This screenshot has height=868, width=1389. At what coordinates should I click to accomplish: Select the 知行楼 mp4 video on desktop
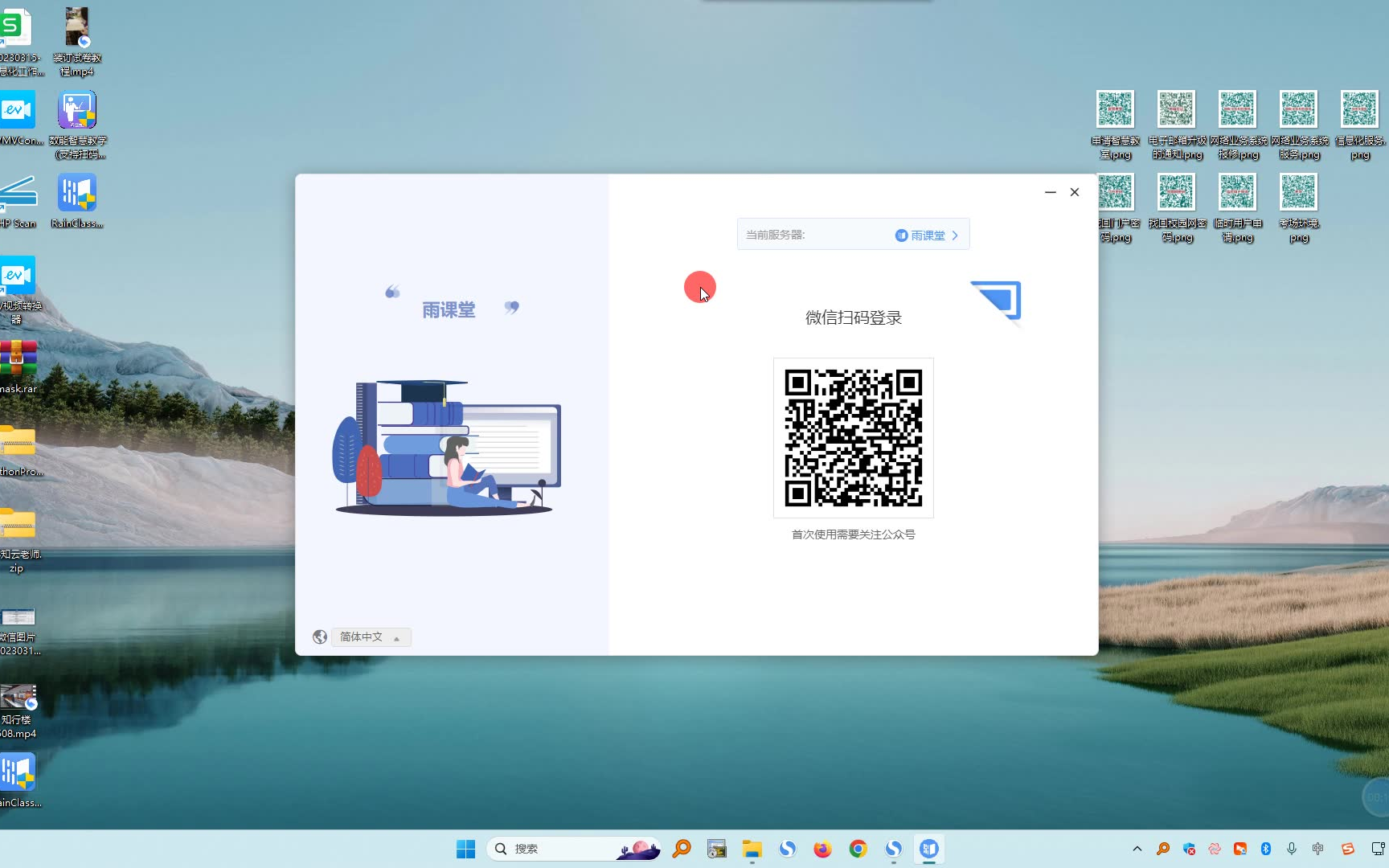click(x=18, y=711)
